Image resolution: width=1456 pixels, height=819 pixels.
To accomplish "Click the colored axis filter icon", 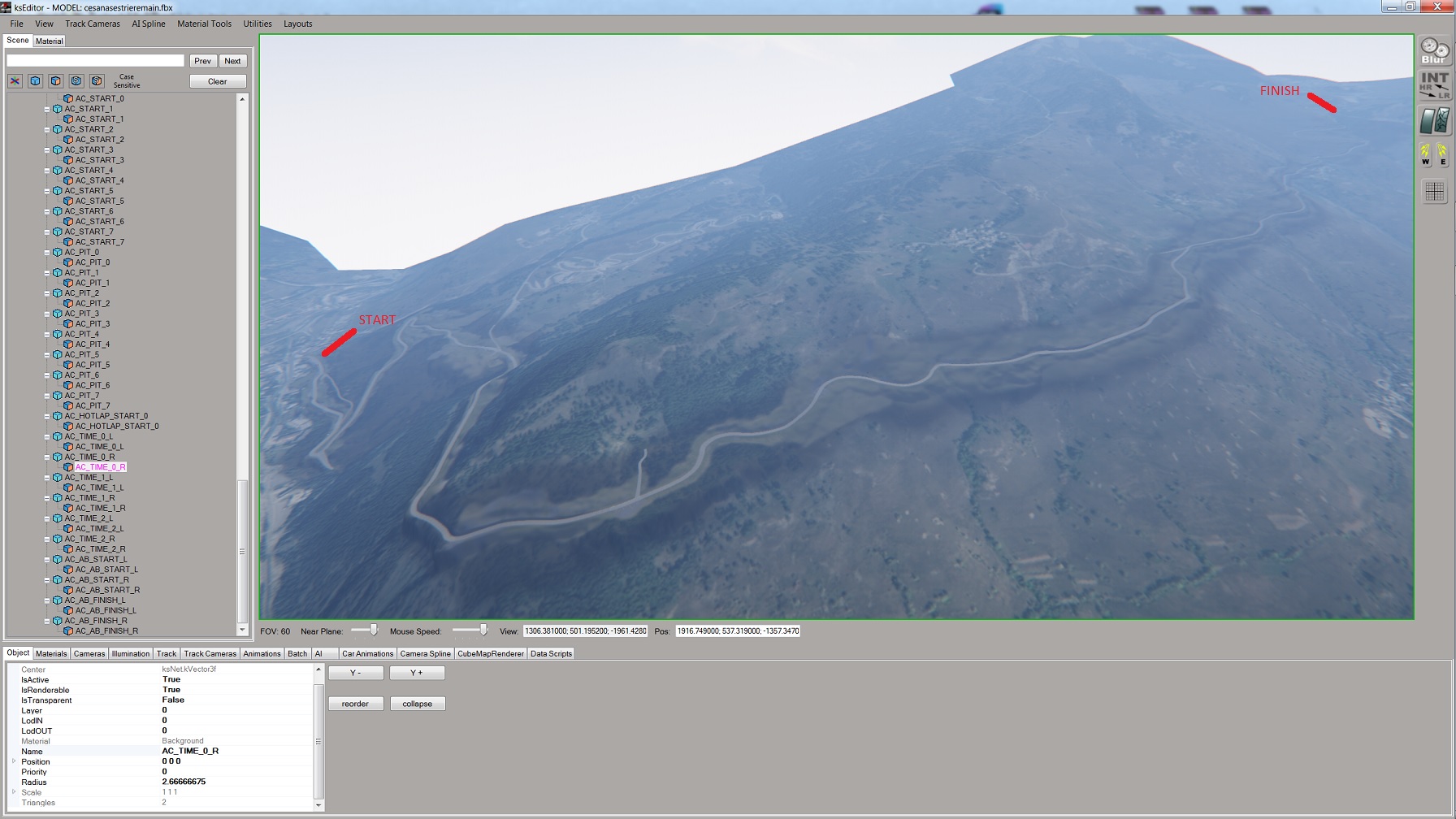I will click(15, 81).
